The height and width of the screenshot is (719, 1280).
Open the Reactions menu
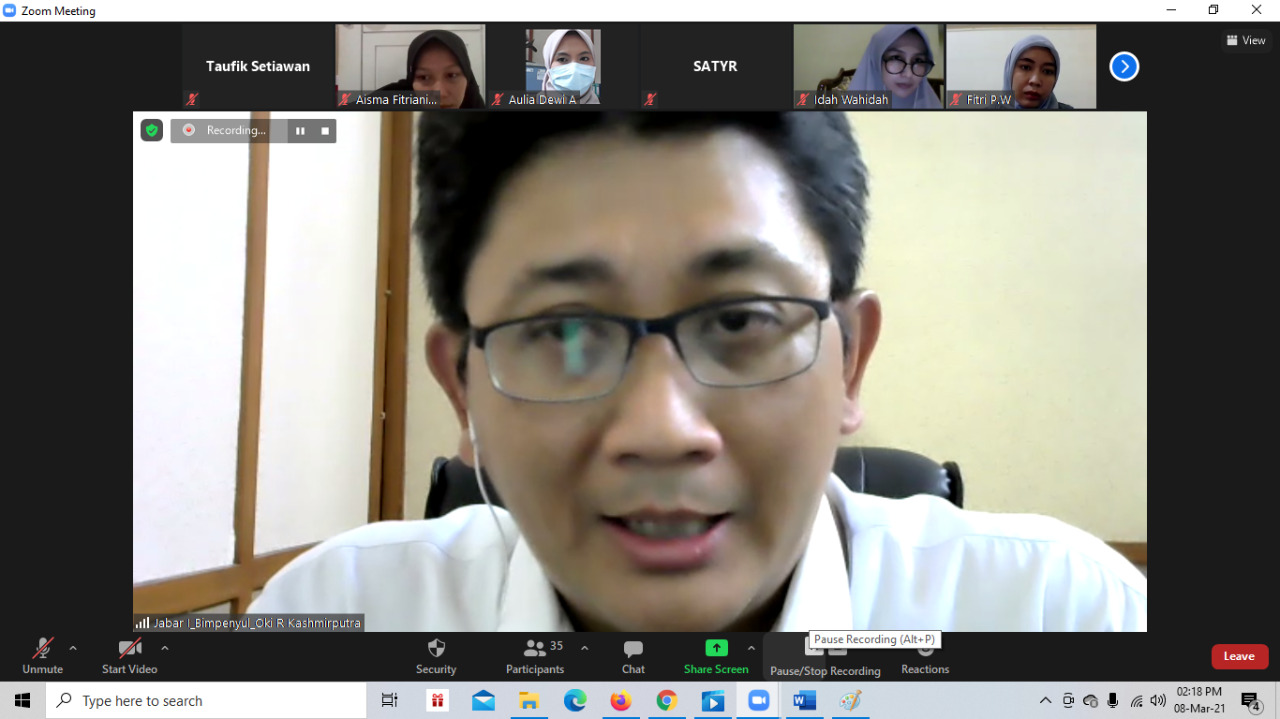pyautogui.click(x=925, y=658)
